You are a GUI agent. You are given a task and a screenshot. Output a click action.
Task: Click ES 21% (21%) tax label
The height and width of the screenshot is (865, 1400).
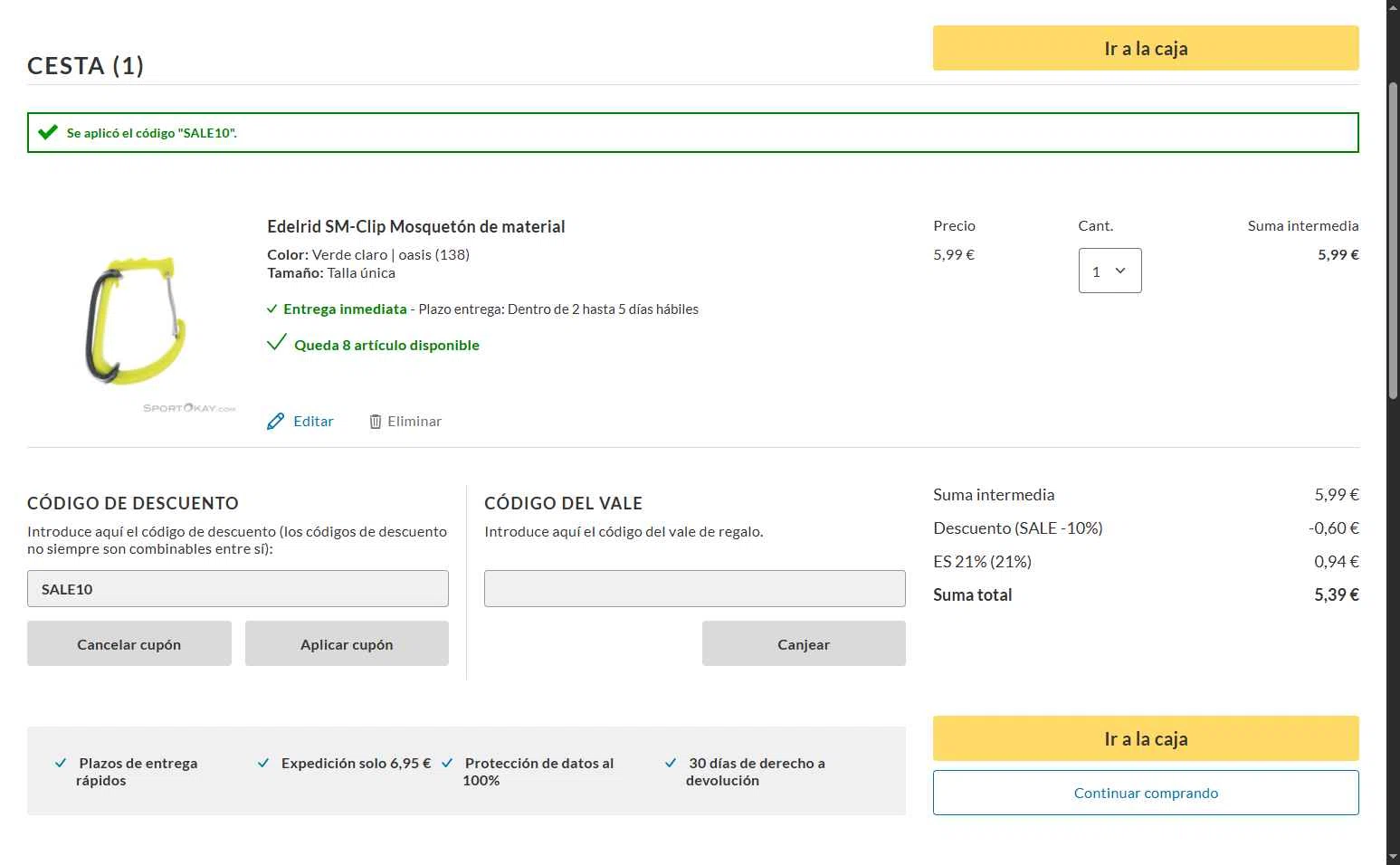983,561
